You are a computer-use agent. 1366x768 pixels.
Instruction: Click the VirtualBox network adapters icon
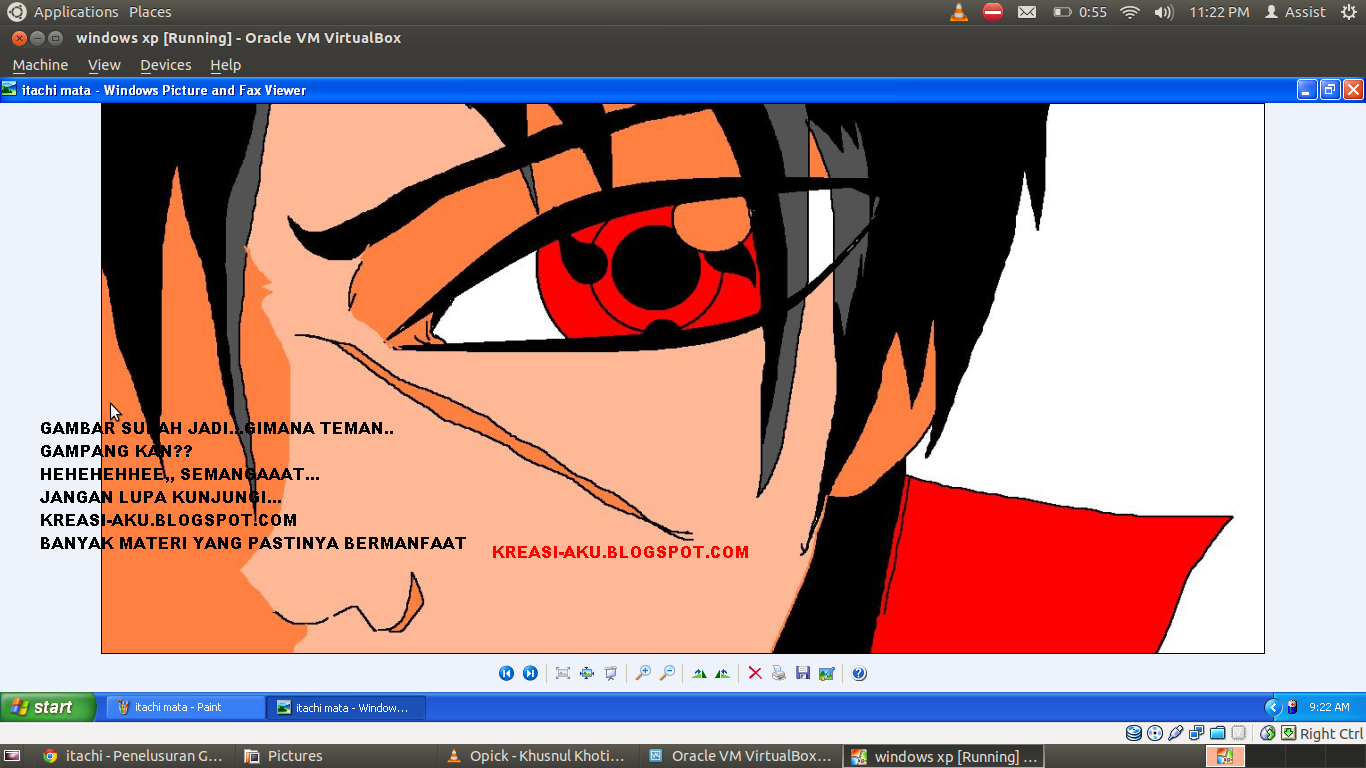click(1197, 733)
